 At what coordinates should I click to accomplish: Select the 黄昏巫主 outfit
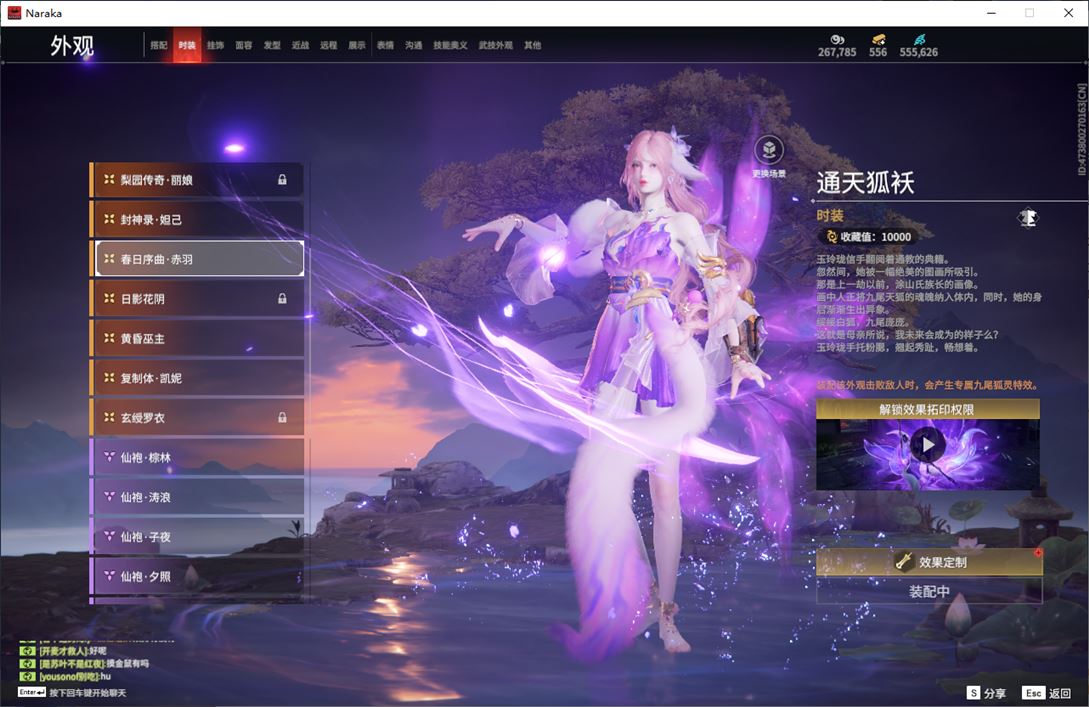click(197, 338)
